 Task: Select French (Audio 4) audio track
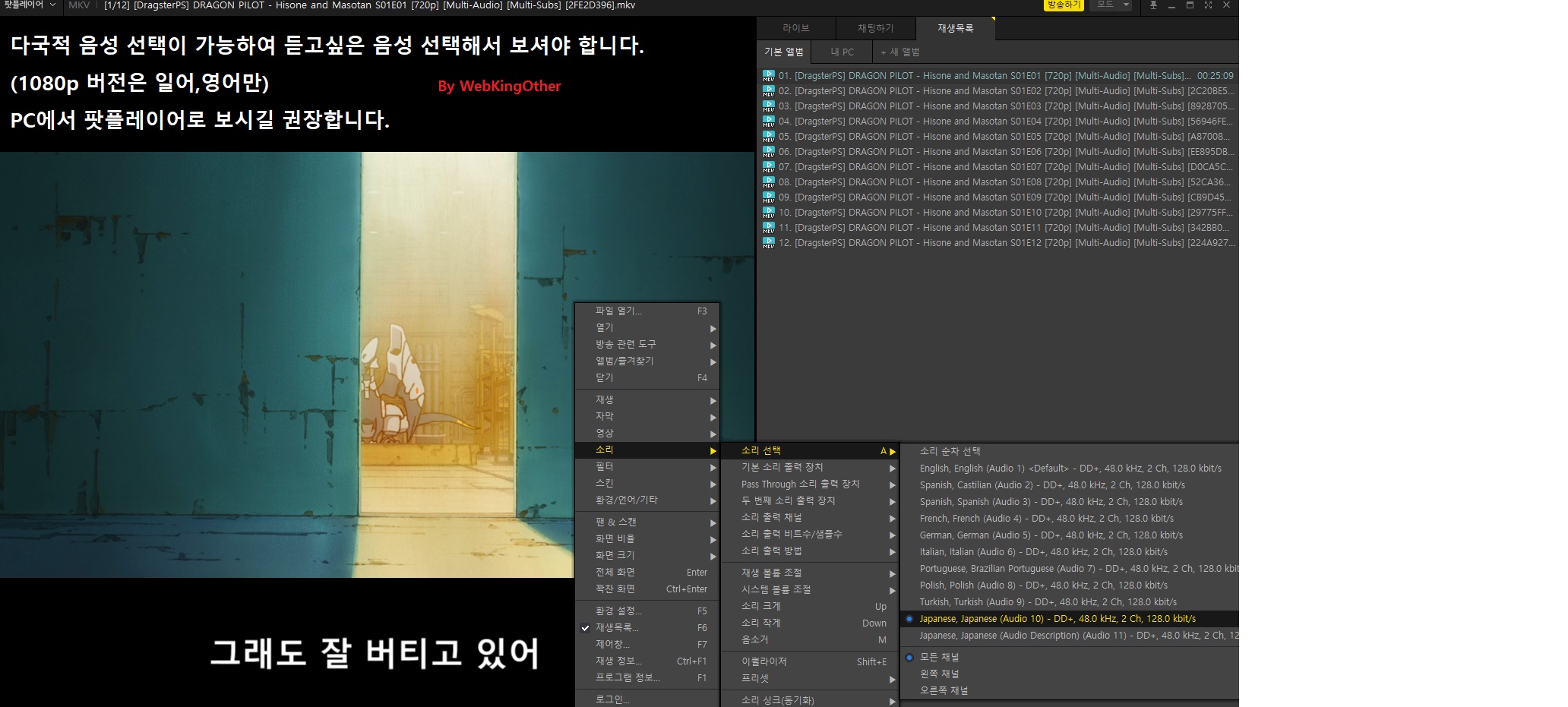(1069, 519)
